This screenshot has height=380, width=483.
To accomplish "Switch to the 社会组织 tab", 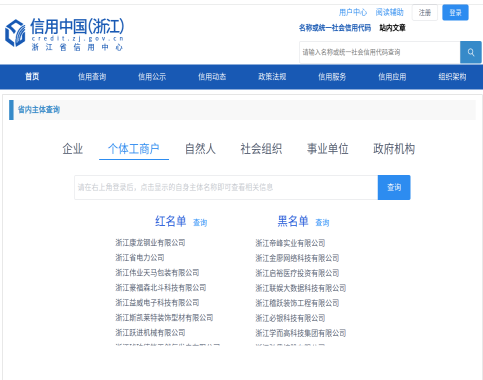I will [261, 149].
